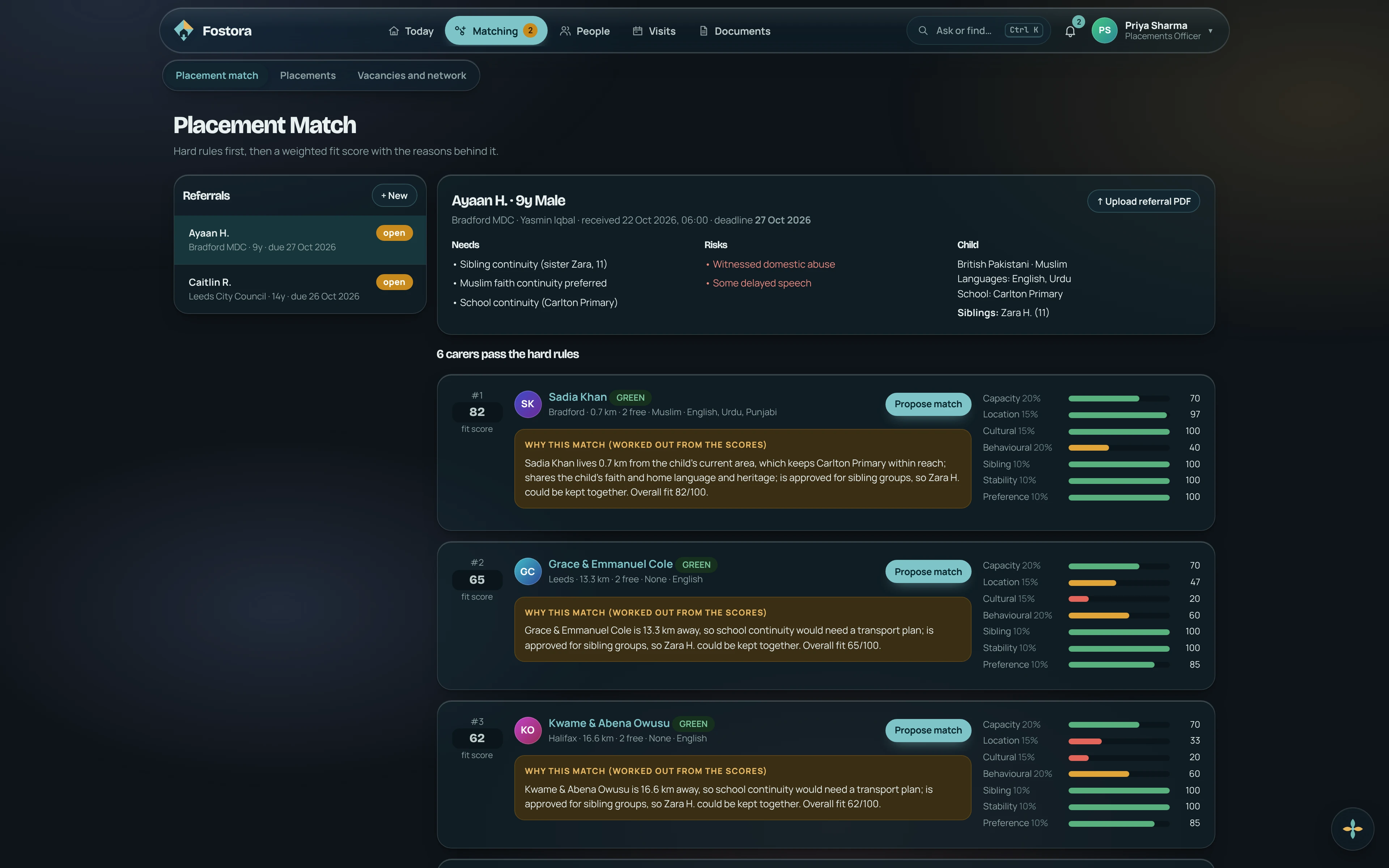Click the Visits calendar icon
Viewport: 1389px width, 868px height.
pyautogui.click(x=638, y=31)
